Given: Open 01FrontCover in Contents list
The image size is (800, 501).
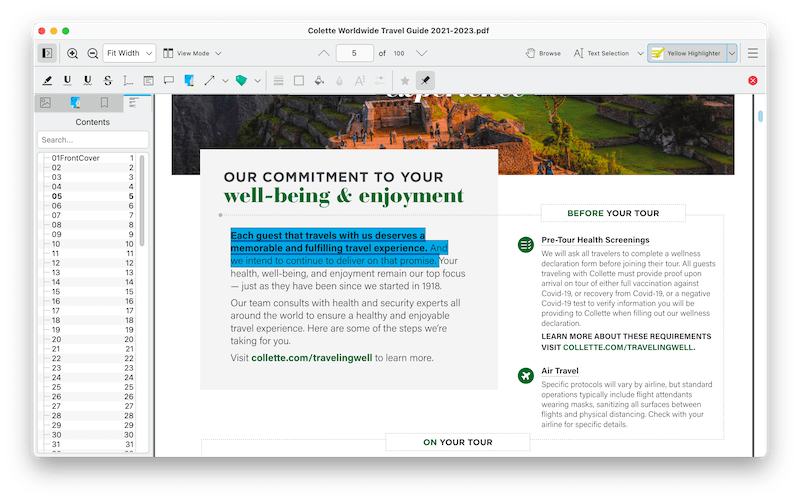Looking at the screenshot, I should point(76,158).
